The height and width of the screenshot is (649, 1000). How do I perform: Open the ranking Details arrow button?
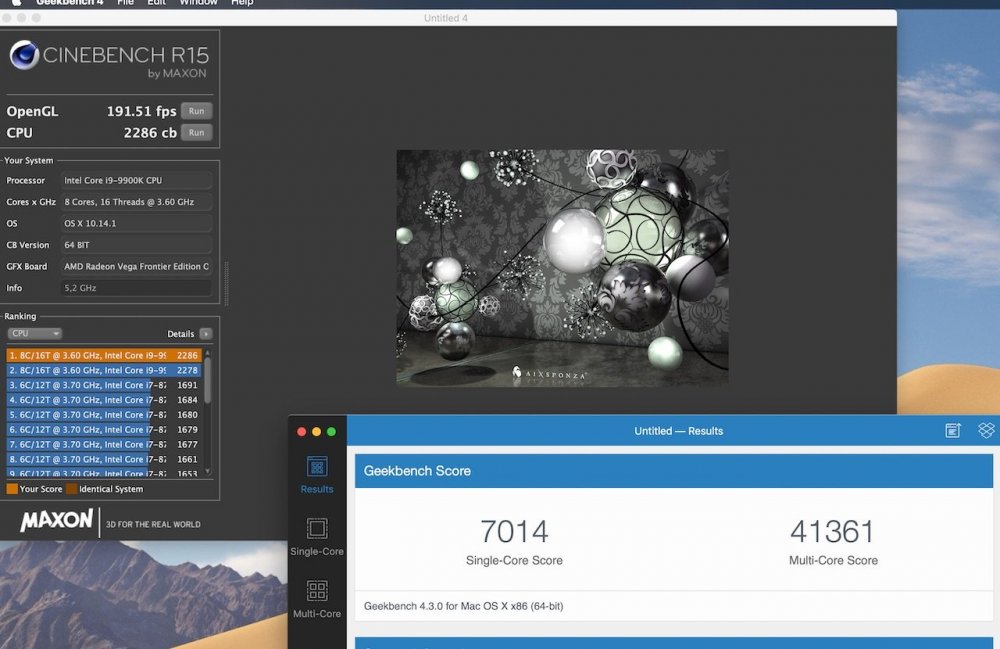tap(205, 333)
